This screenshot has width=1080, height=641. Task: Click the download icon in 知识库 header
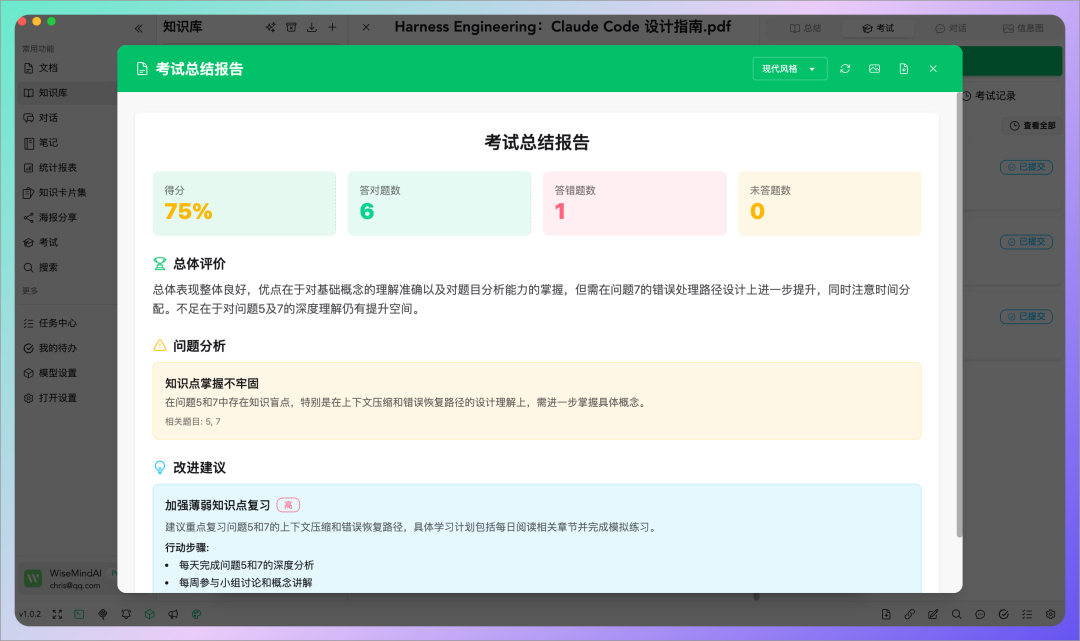312,28
